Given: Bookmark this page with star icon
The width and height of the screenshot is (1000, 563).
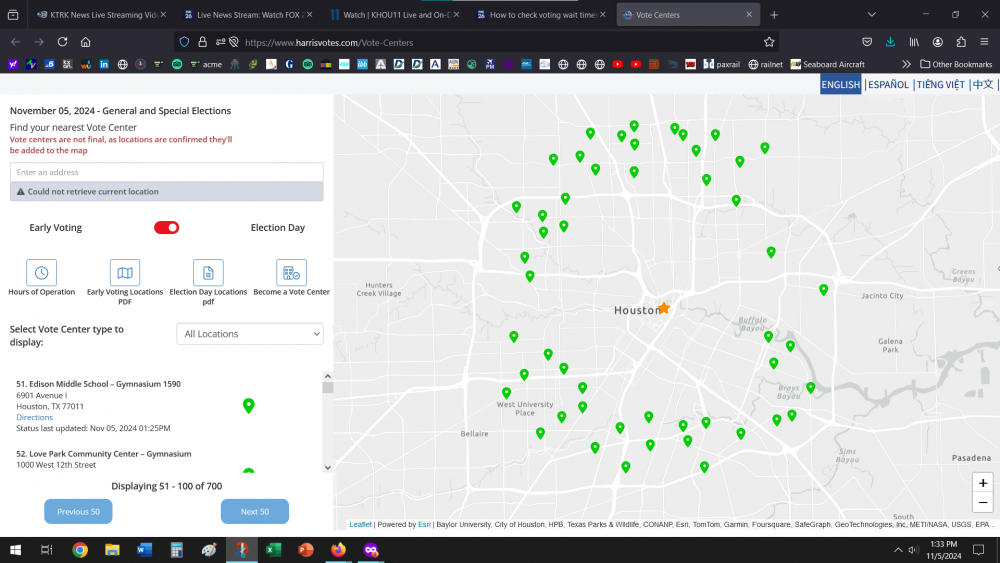Looking at the screenshot, I should tap(769, 42).
